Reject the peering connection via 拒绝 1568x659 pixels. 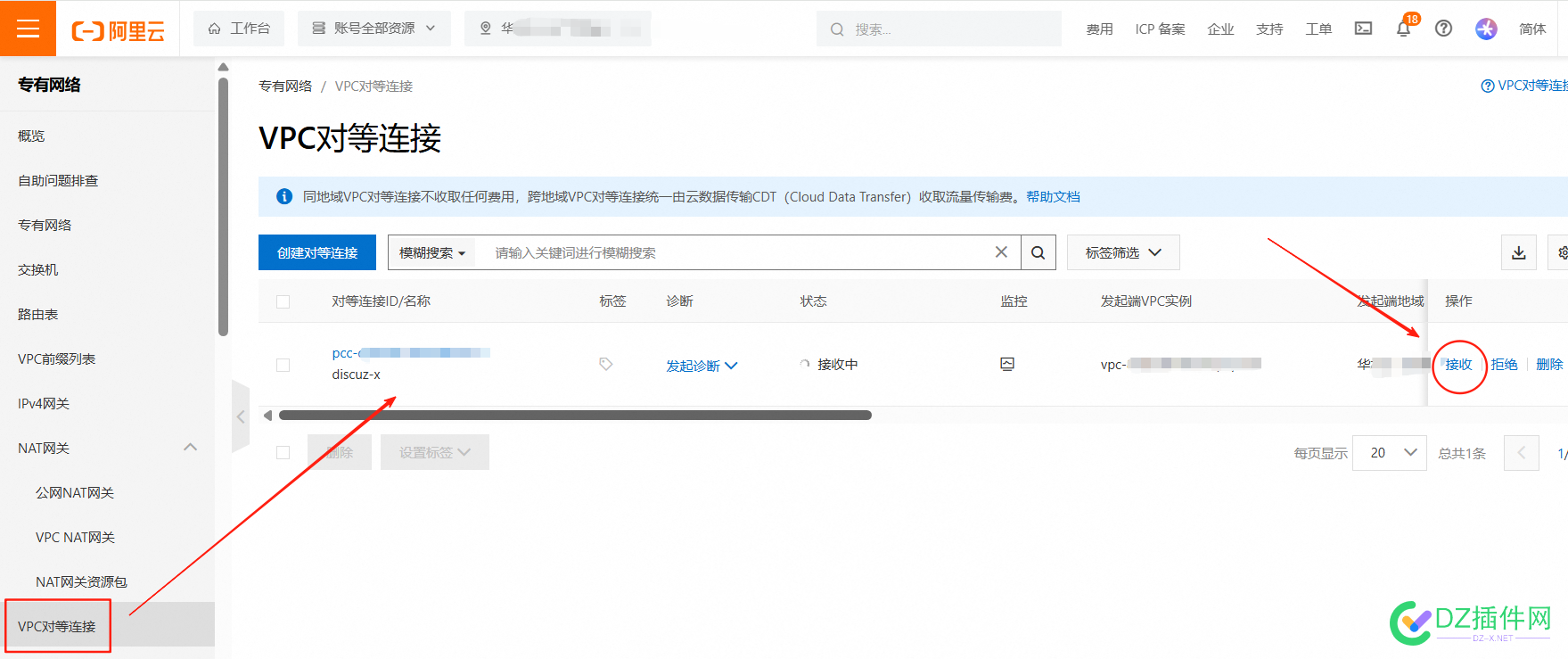coord(1504,364)
